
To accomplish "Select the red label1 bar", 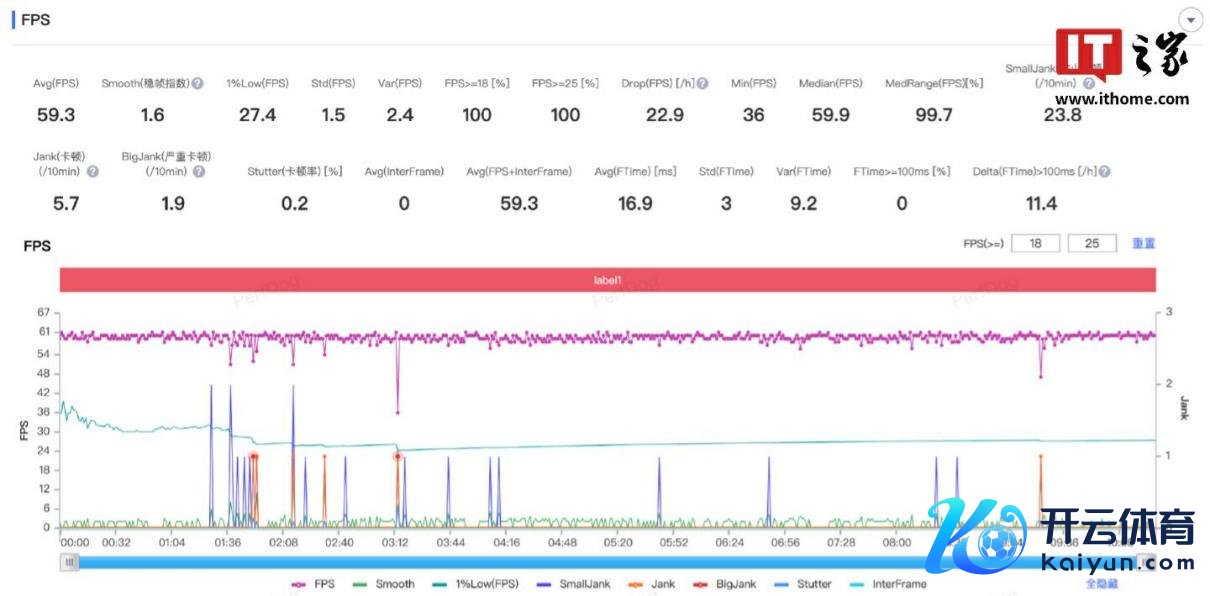I will pos(607,281).
